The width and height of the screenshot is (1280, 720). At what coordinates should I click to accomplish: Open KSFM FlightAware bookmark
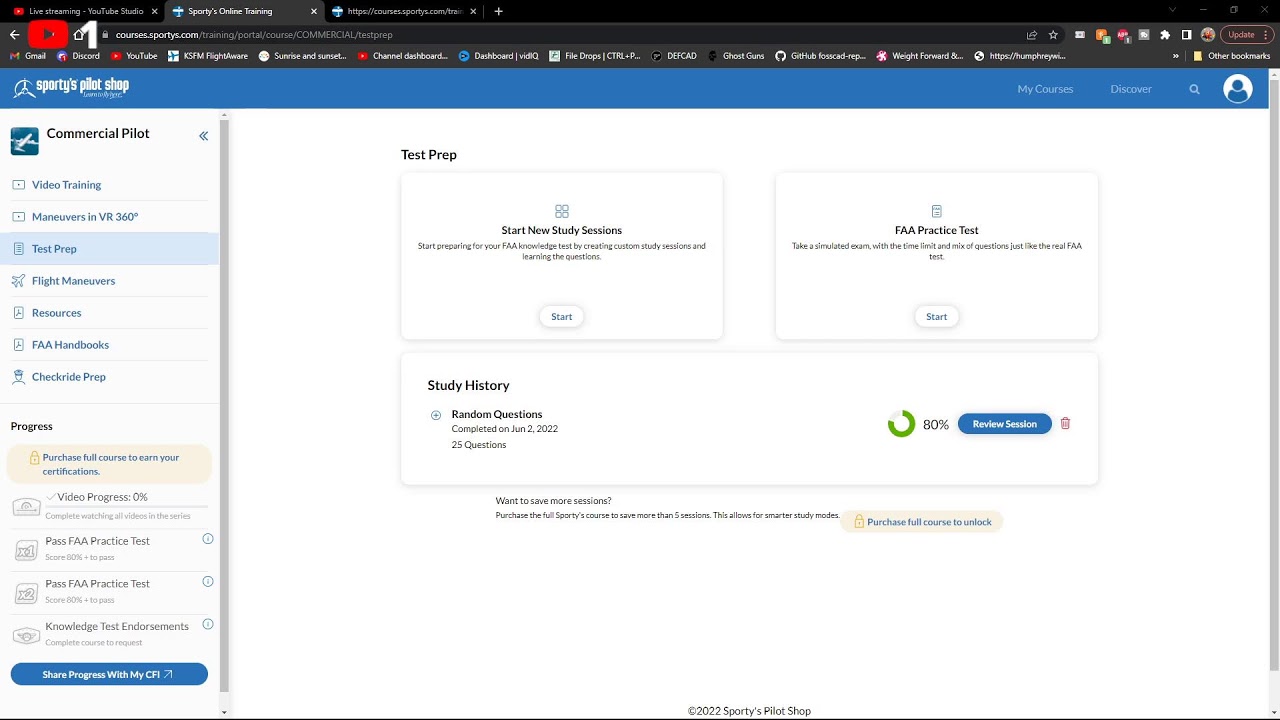[x=208, y=56]
